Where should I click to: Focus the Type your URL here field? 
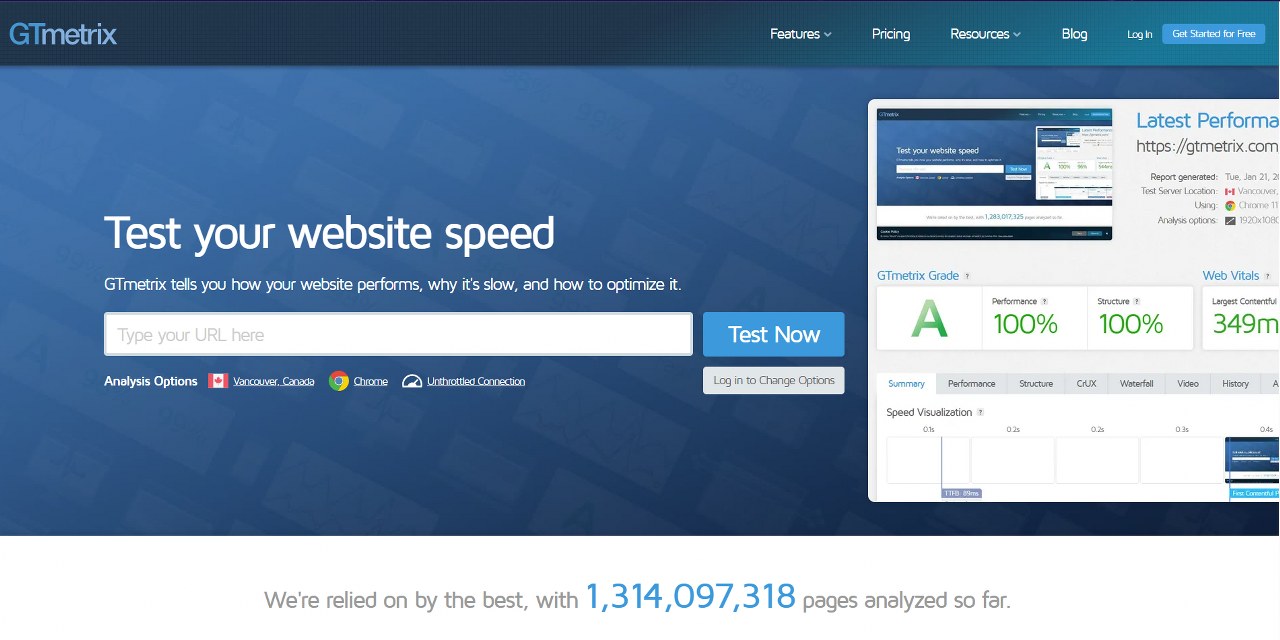point(398,334)
